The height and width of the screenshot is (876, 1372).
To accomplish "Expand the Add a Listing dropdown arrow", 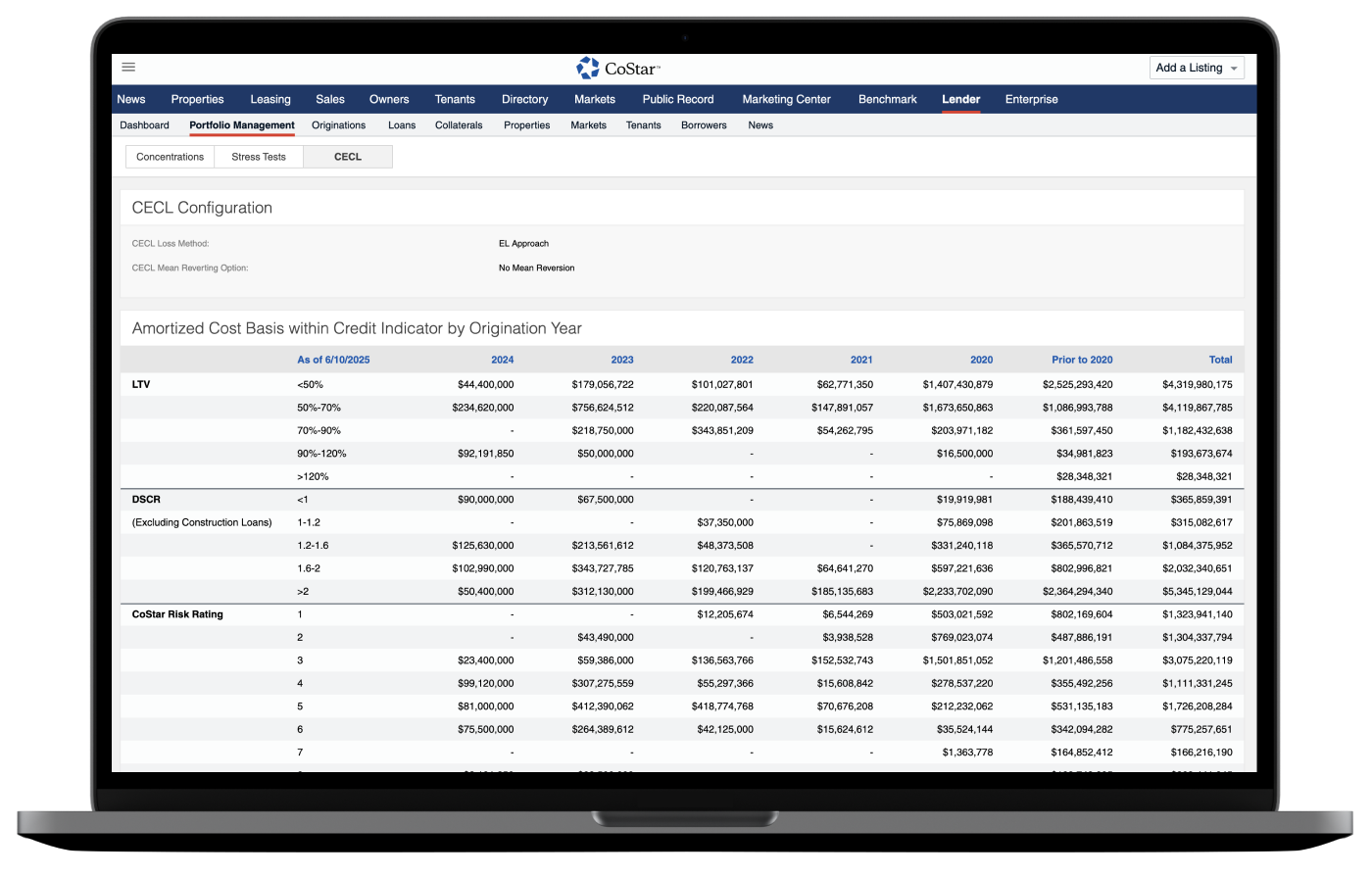I will pos(1234,69).
